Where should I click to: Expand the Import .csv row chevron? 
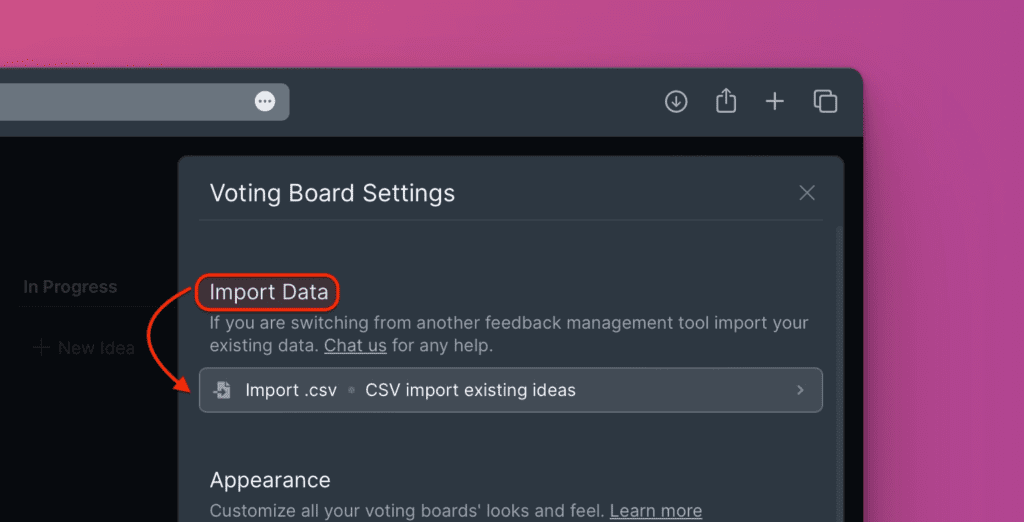tap(800, 390)
